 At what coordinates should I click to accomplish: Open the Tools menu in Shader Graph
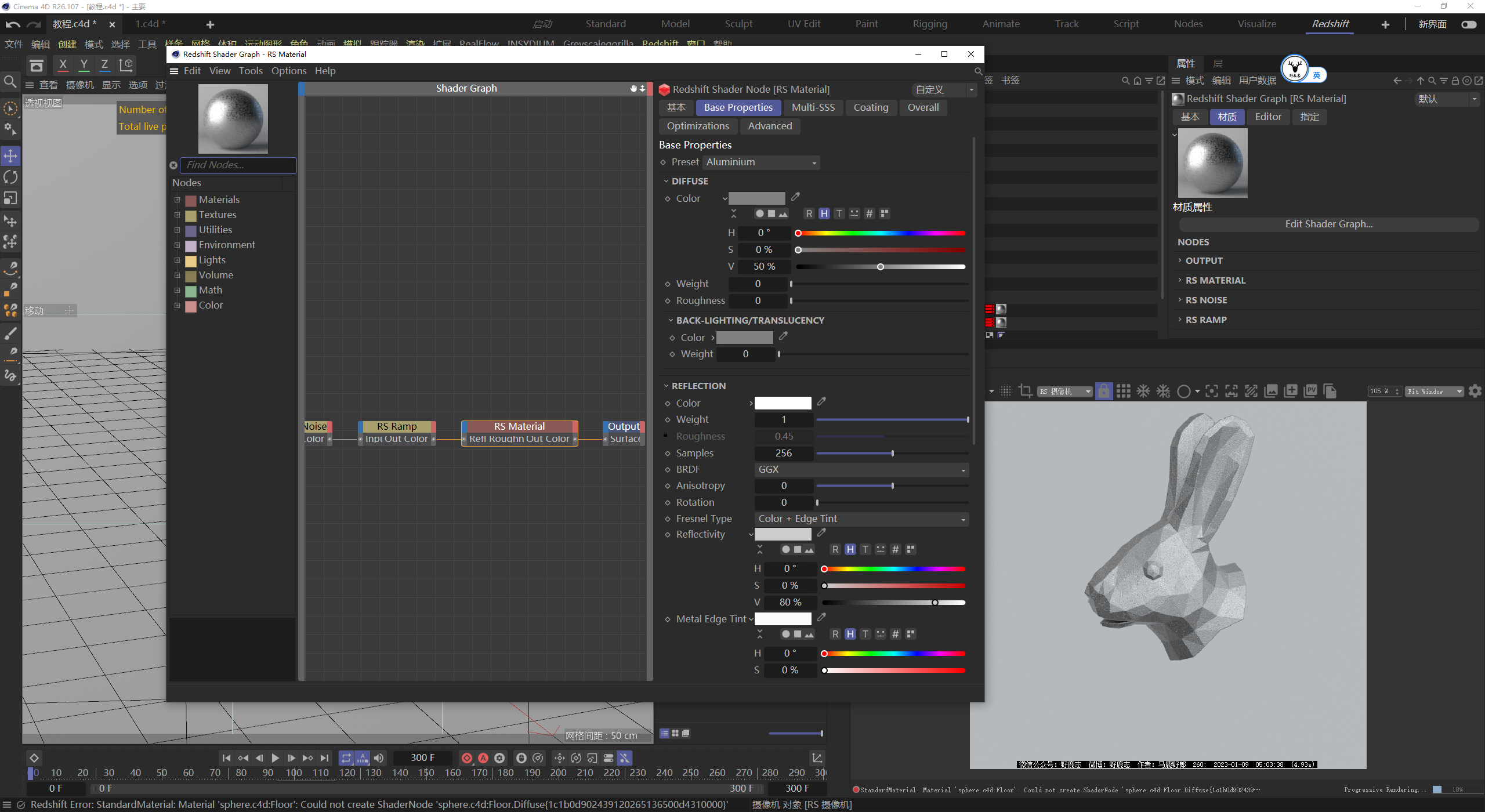tap(251, 71)
